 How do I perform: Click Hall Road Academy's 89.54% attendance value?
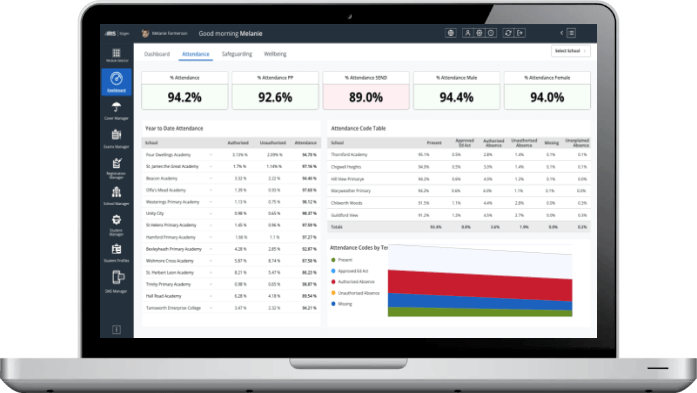point(309,296)
